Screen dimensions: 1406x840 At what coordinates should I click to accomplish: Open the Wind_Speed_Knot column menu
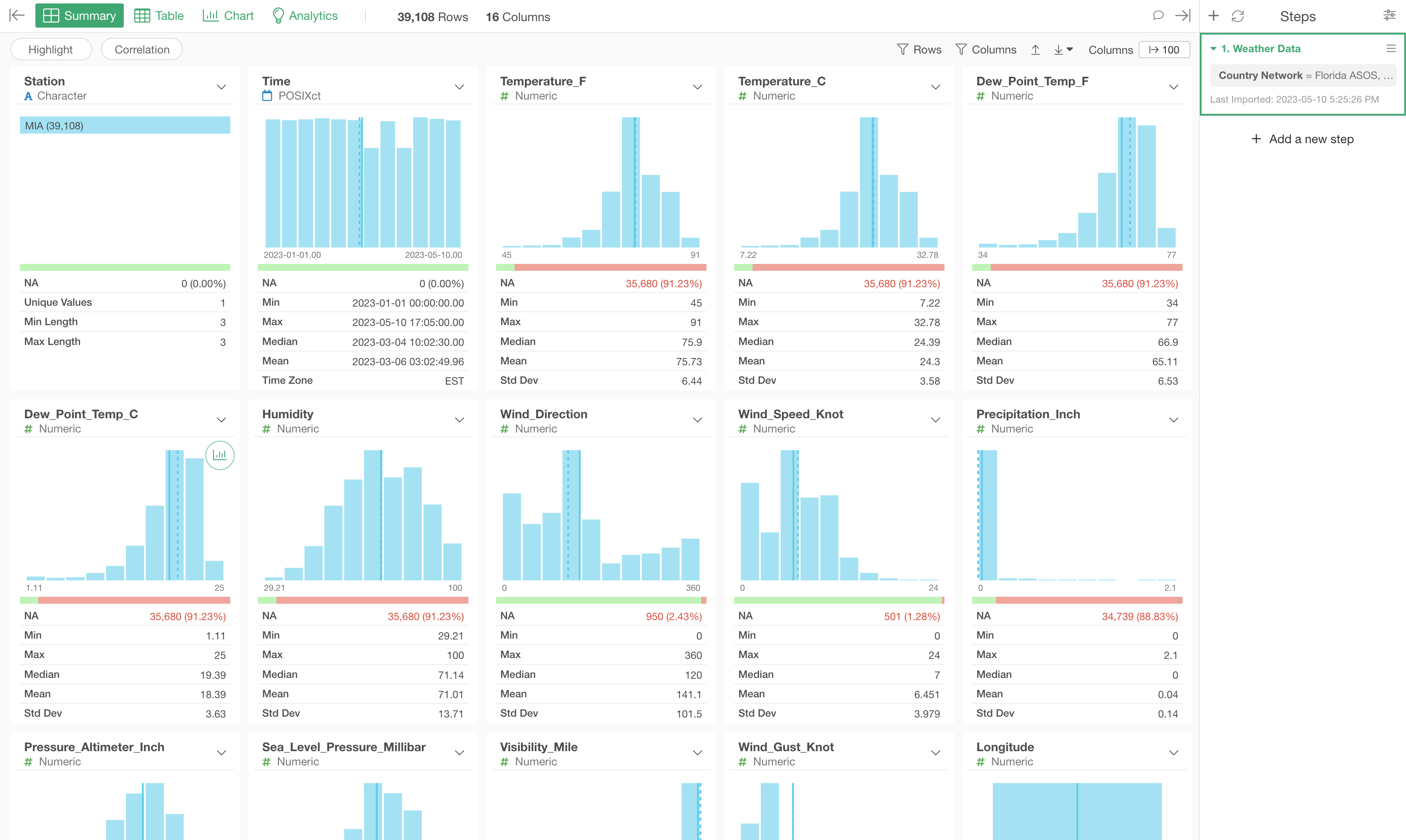pyautogui.click(x=935, y=420)
